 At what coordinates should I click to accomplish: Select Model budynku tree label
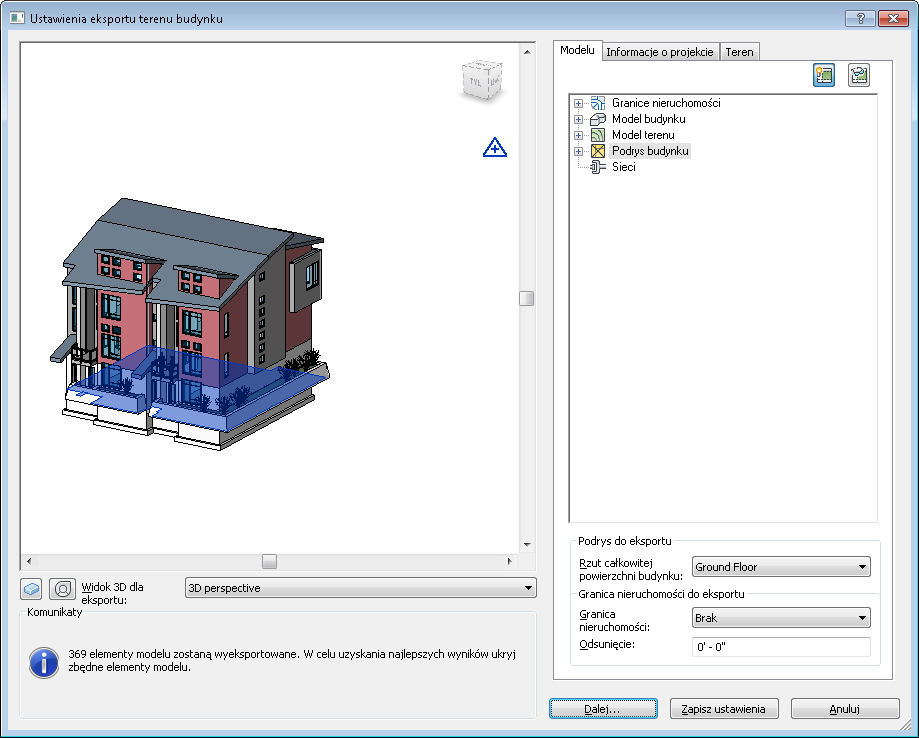coord(649,119)
